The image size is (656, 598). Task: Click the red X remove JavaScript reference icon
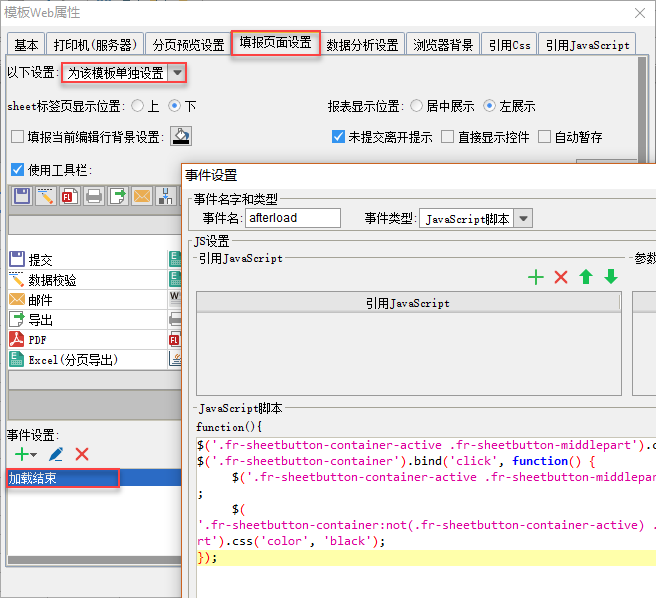pyautogui.click(x=561, y=277)
